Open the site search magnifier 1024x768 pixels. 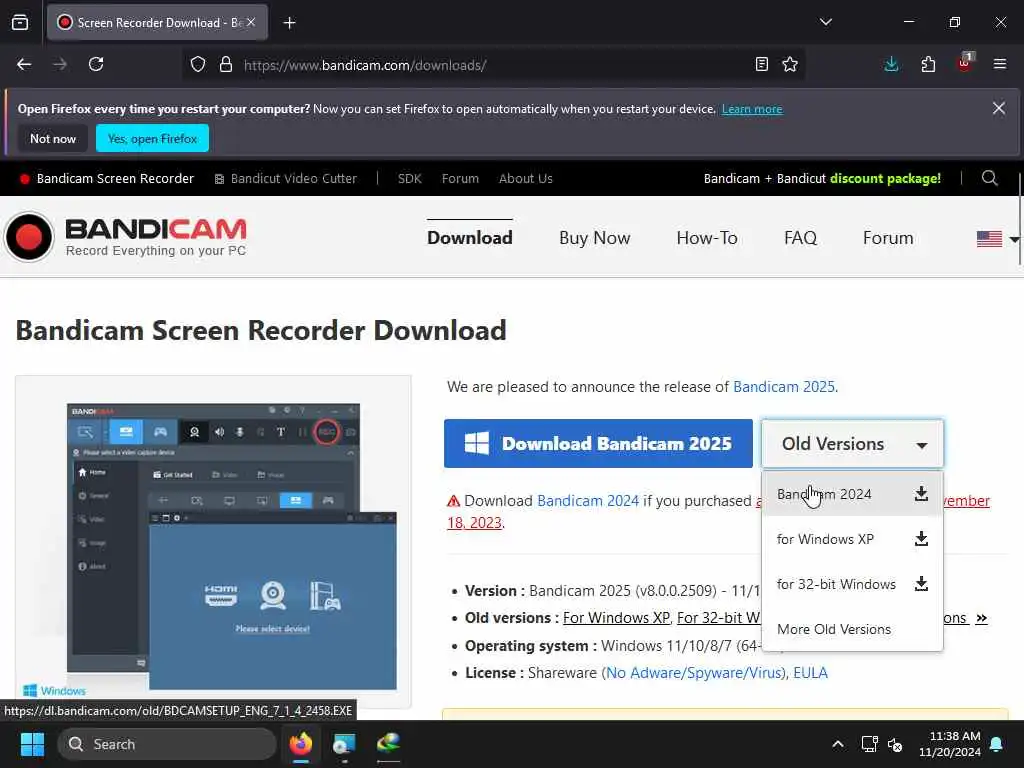[x=989, y=178]
